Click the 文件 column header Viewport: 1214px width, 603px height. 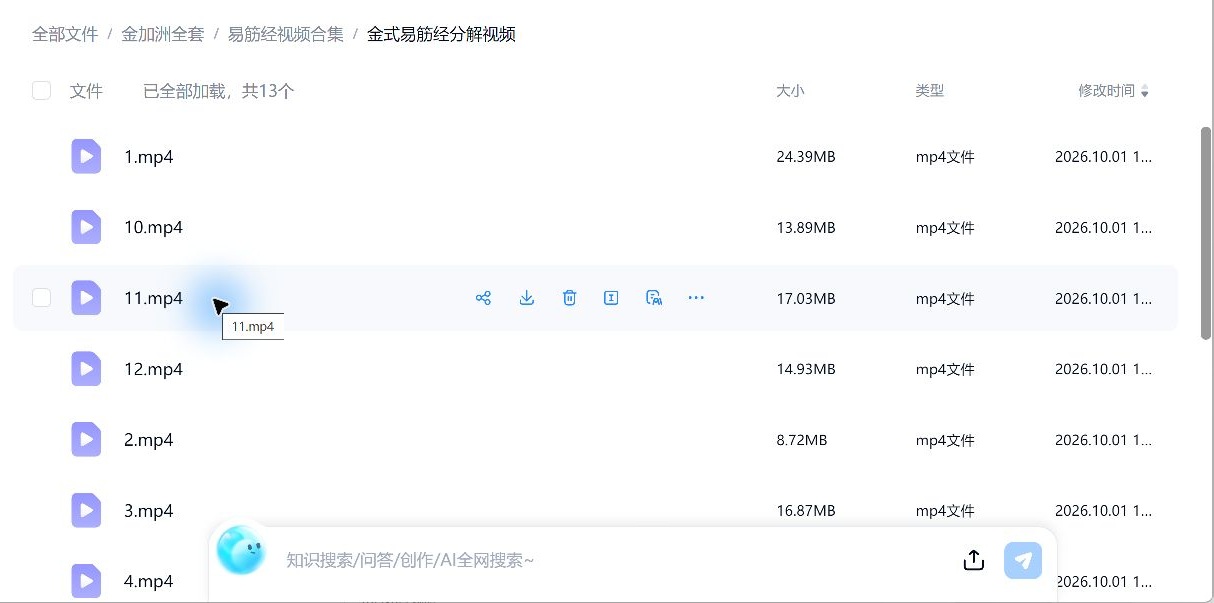86,91
